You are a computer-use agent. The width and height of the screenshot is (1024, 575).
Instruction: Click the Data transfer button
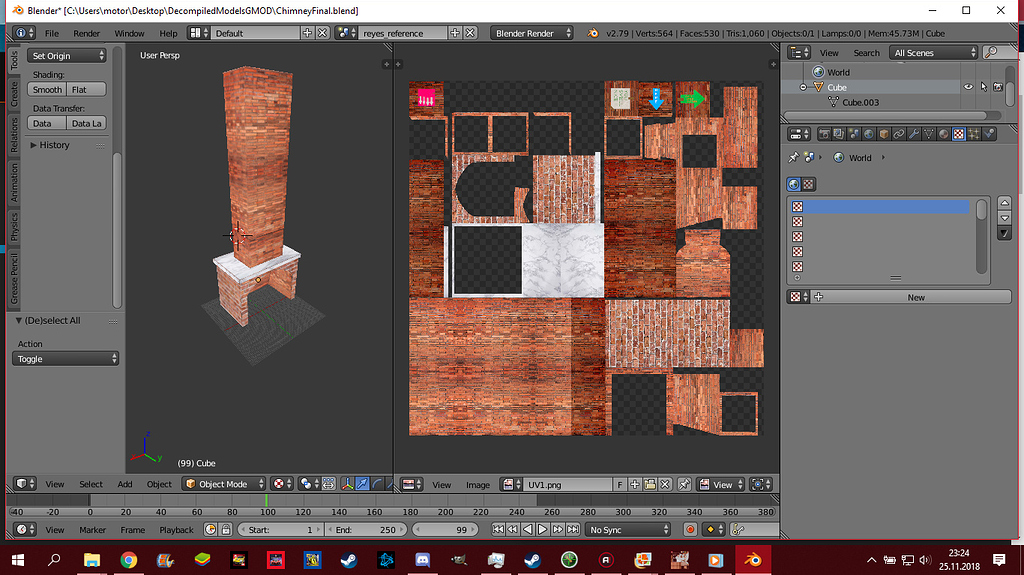click(47, 123)
